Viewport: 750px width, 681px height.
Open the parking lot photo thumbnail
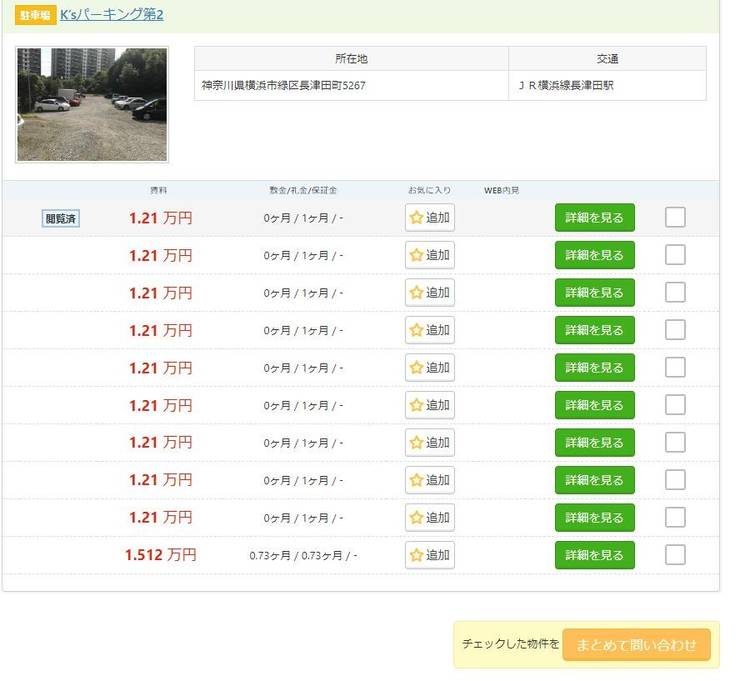click(92, 105)
